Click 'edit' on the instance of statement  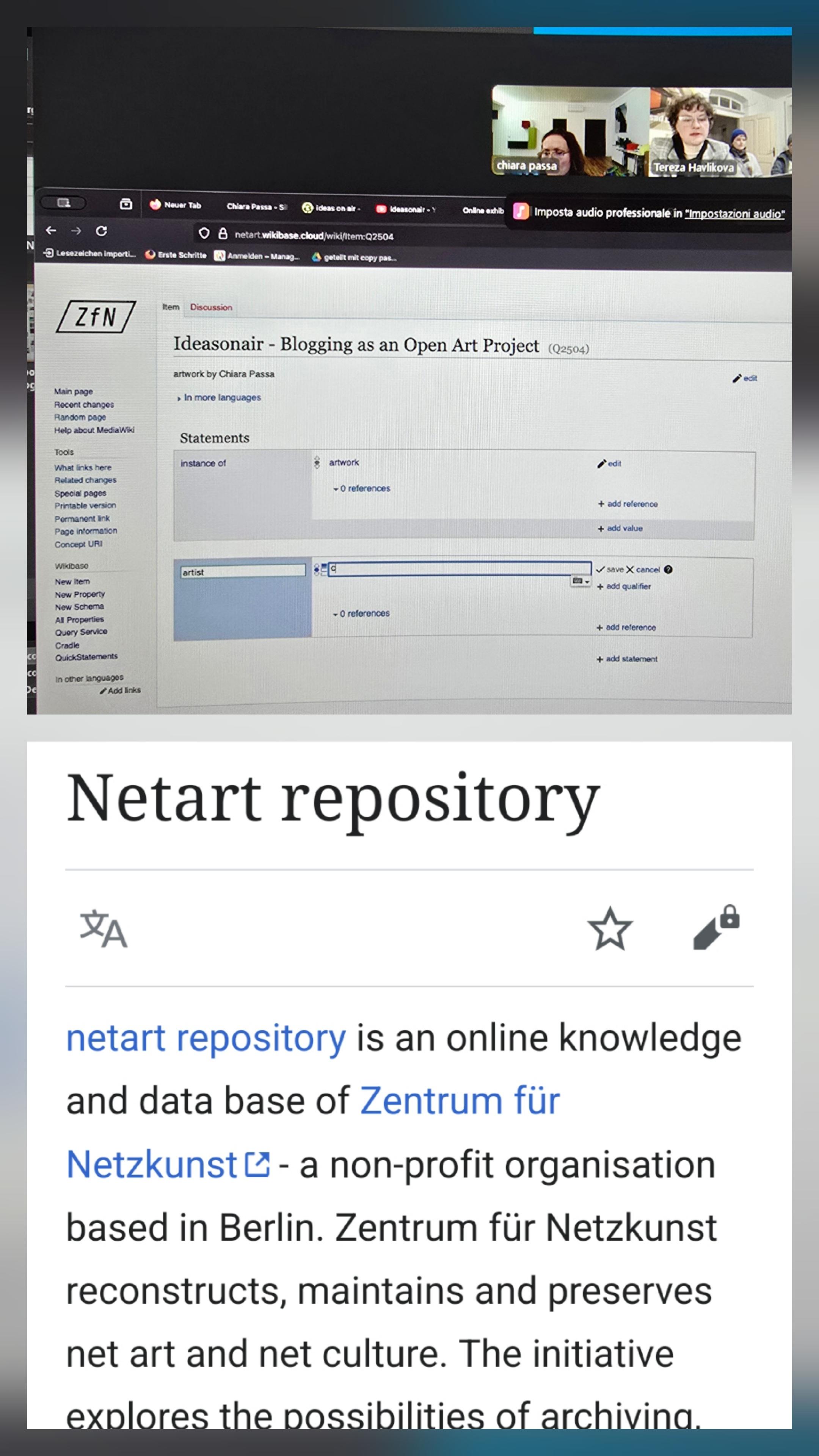609,463
